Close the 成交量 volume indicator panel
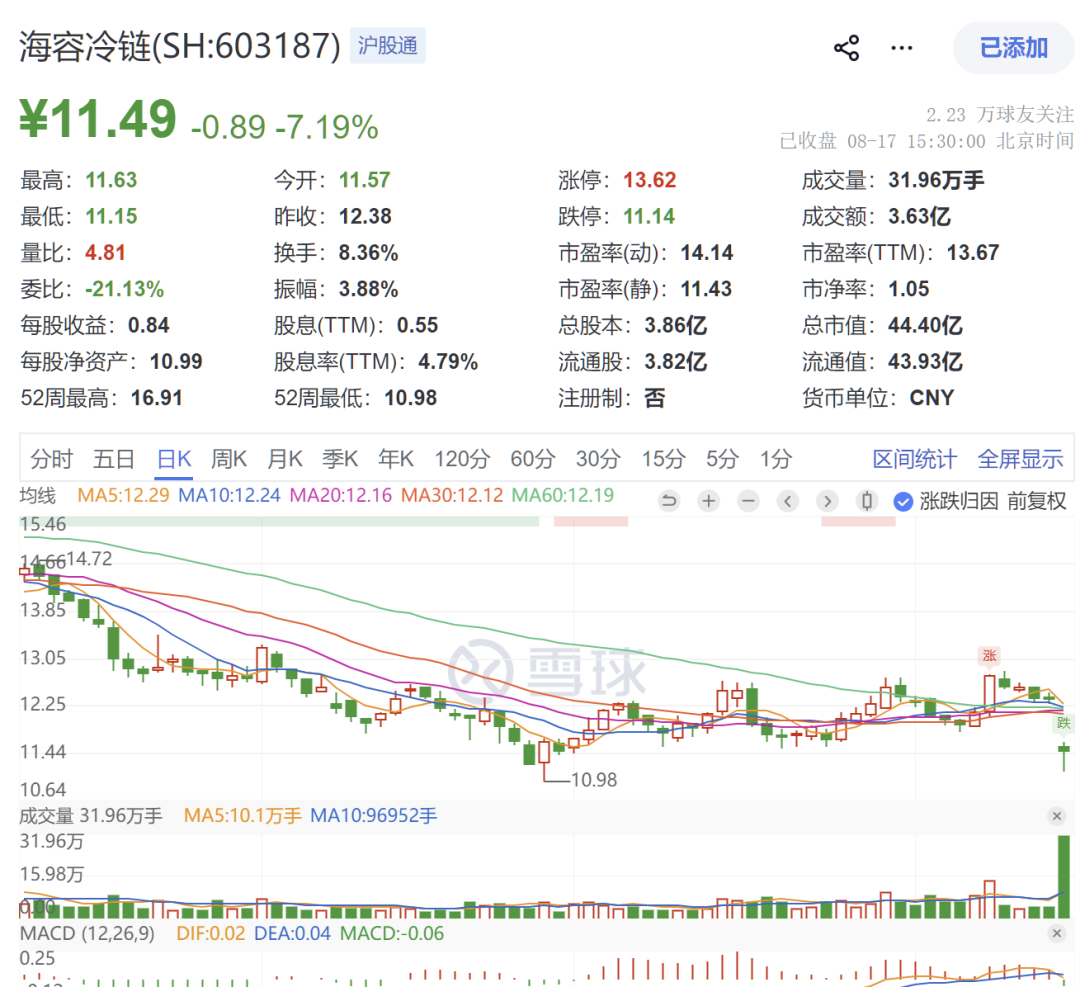1080x987 pixels. [x=1057, y=816]
